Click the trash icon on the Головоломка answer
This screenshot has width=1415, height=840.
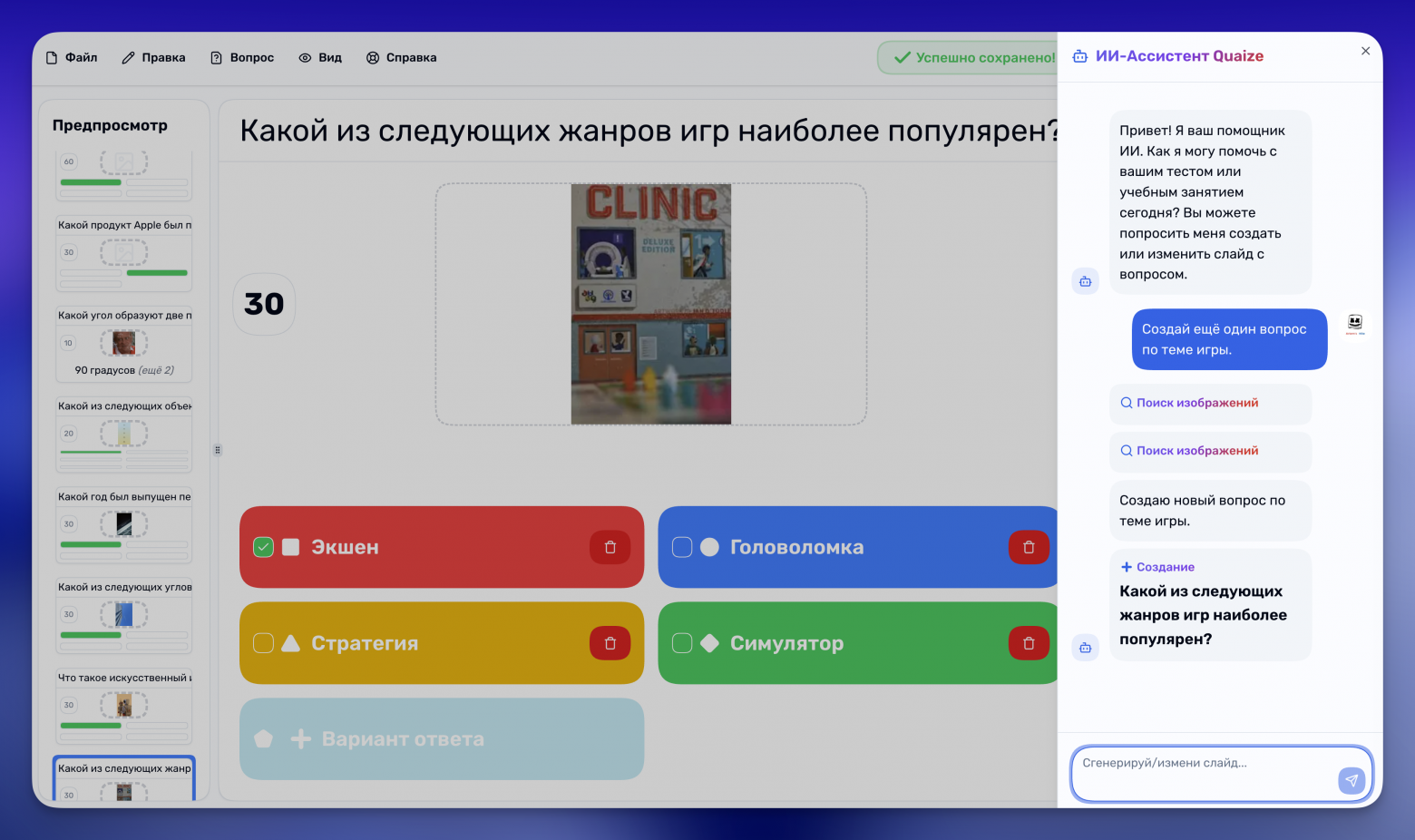click(1028, 547)
